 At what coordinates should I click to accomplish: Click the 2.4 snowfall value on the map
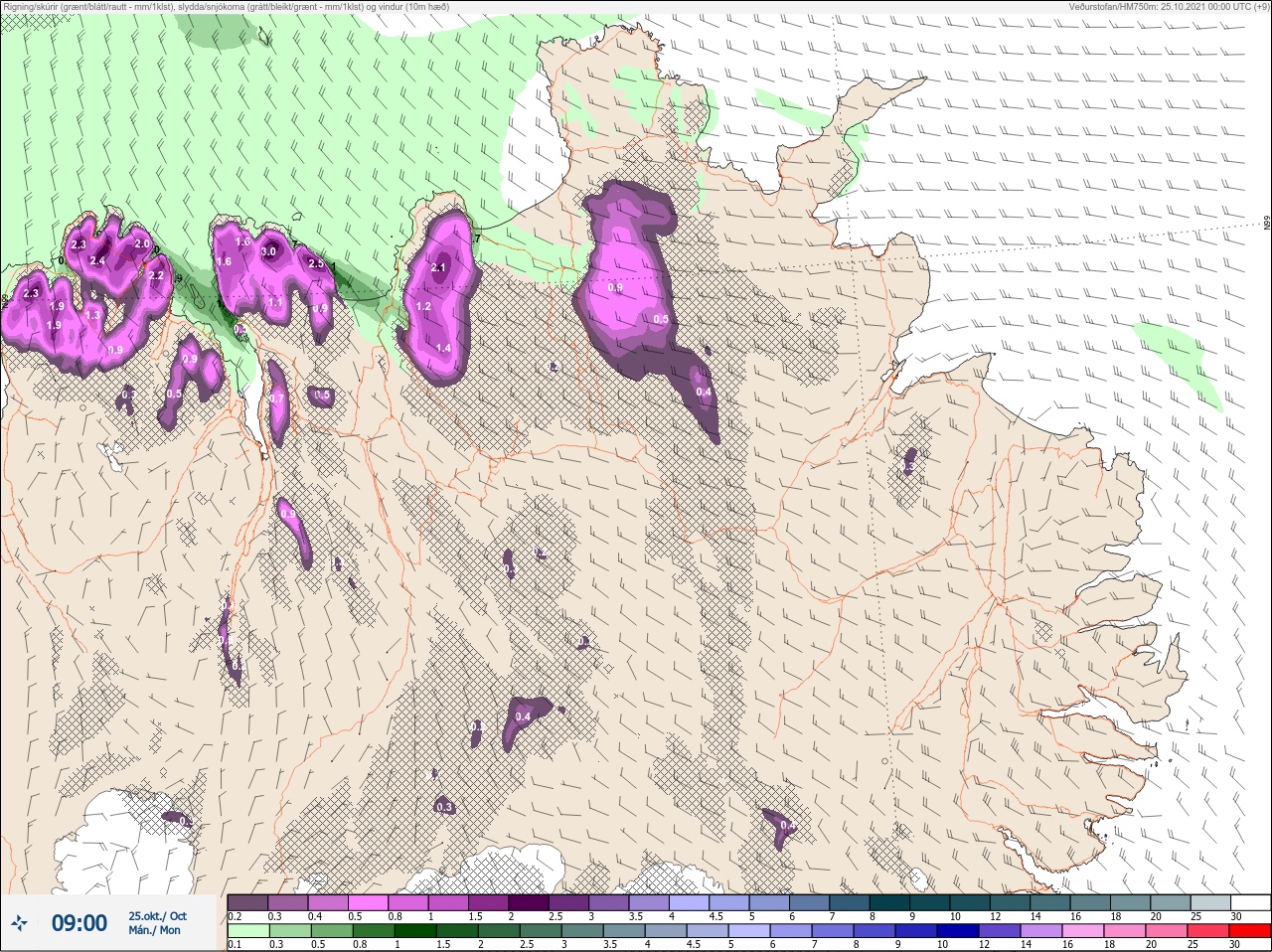[x=97, y=260]
